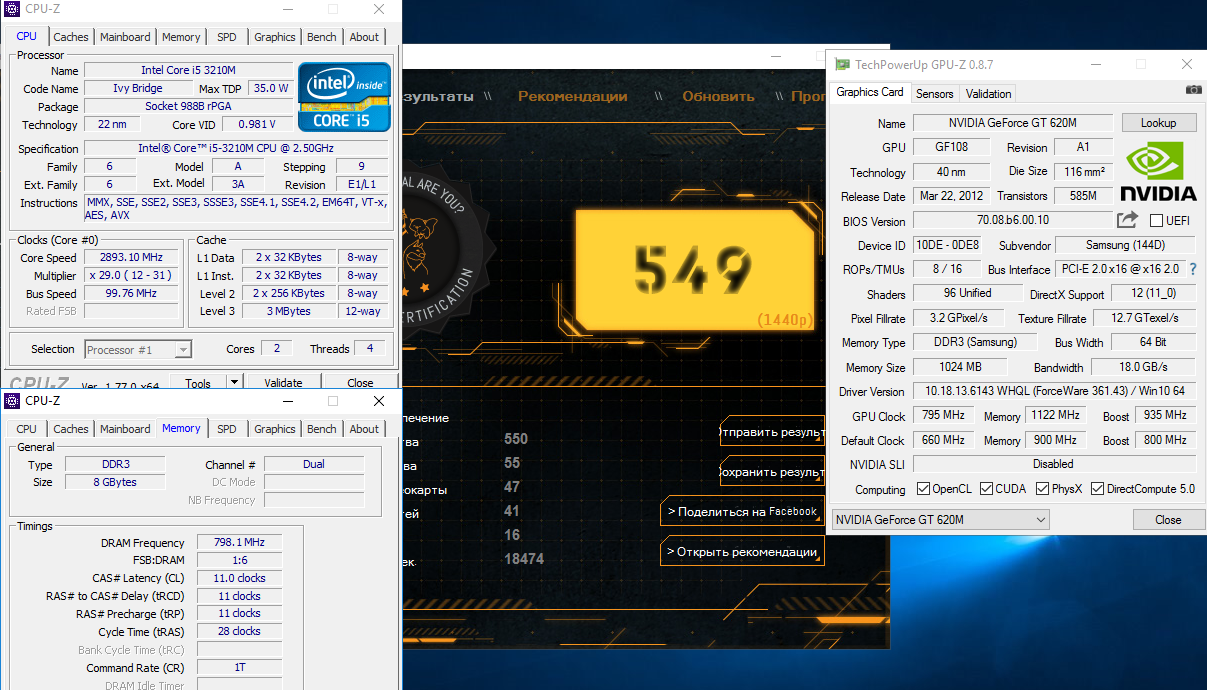The image size is (1207, 690).
Task: Open Caches tab in CPU-Z memory window
Action: (71, 429)
